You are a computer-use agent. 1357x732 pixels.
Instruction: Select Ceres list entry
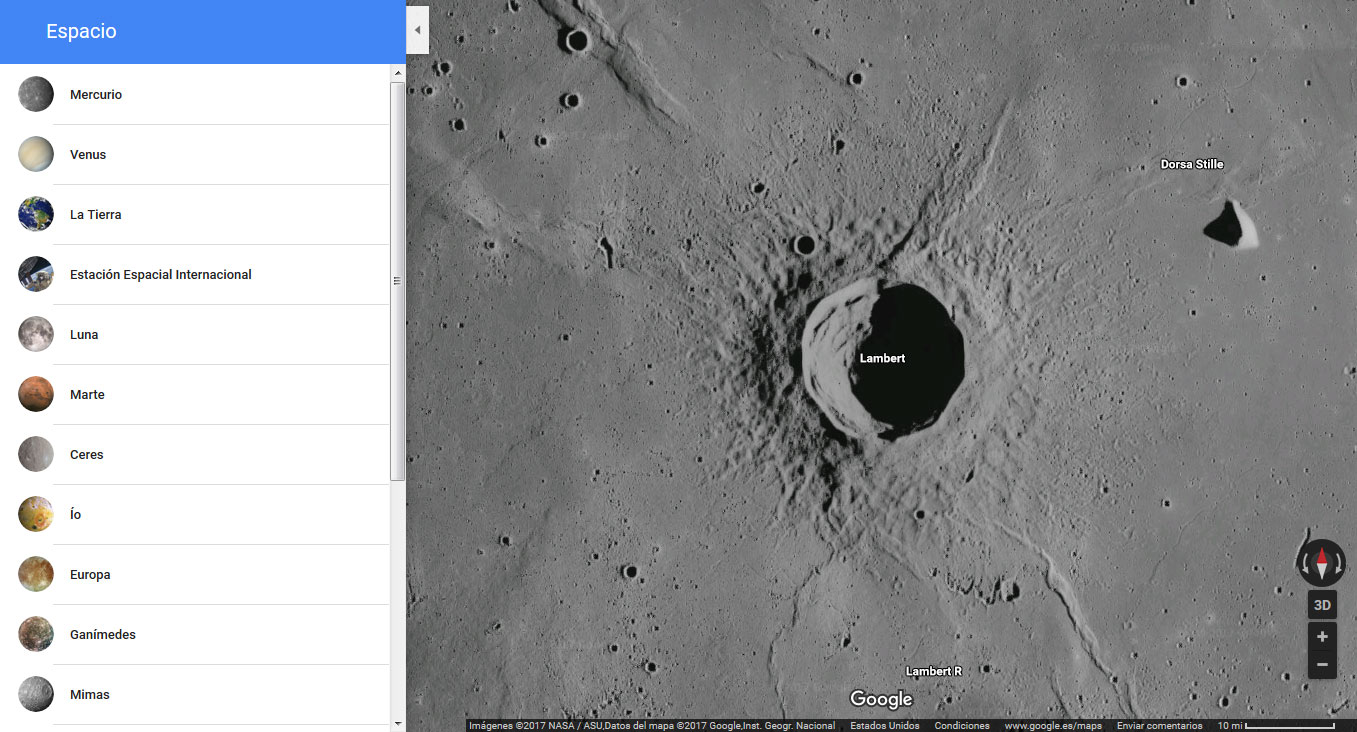tap(195, 454)
